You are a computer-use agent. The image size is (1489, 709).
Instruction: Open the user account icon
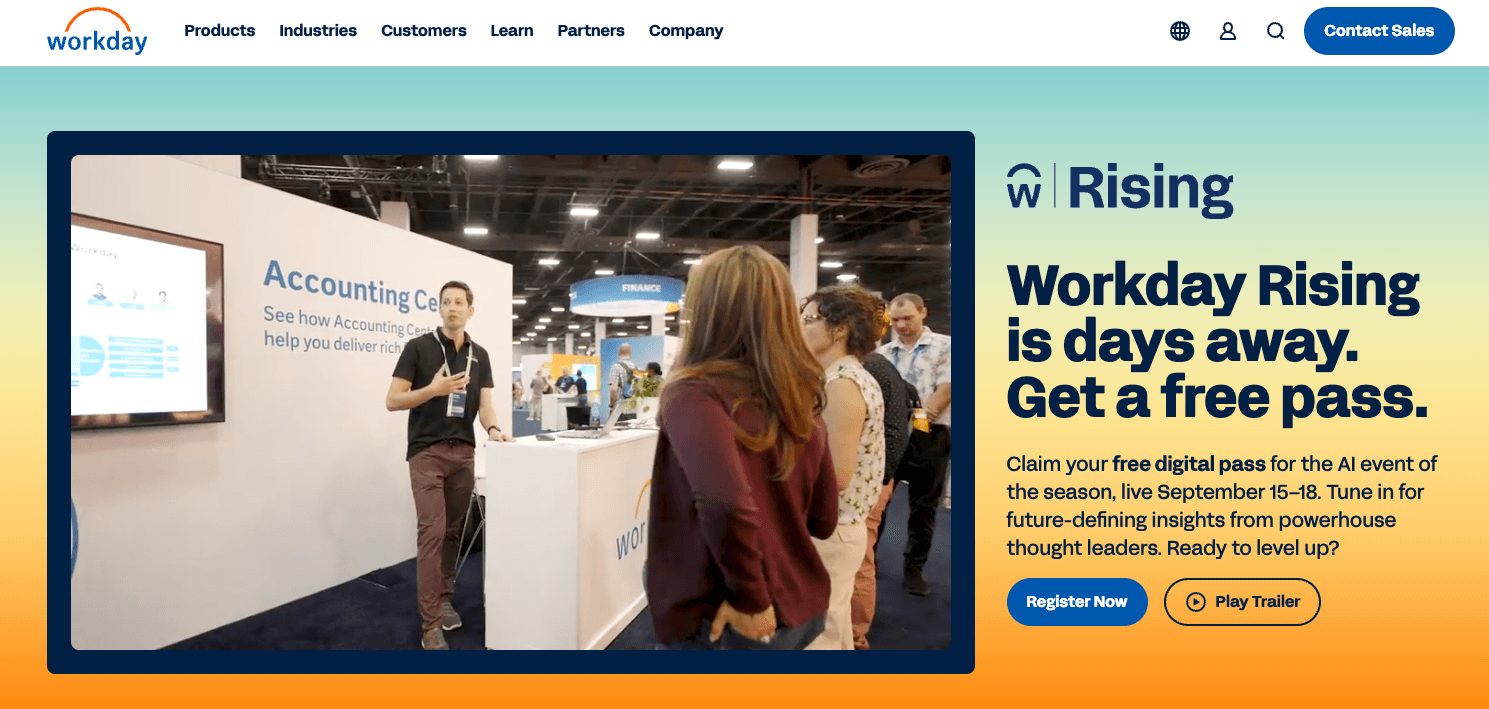point(1228,31)
